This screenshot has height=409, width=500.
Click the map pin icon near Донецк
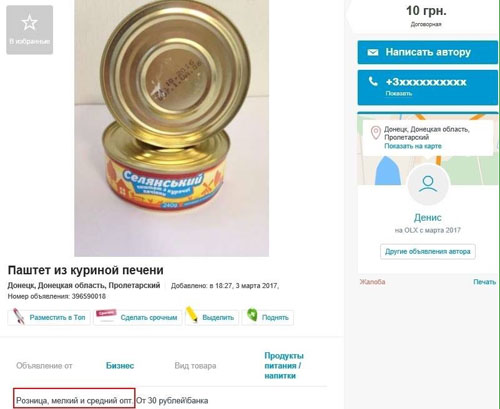tap(376, 133)
